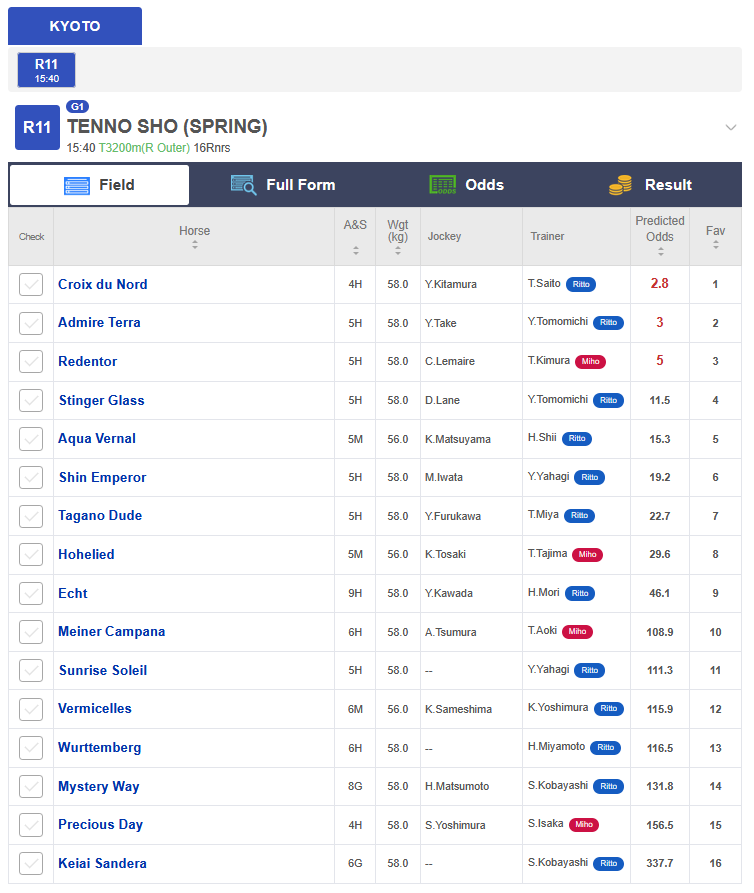Check the Keiai Sandera checkbox
The height and width of the screenshot is (893, 754).
click(31, 863)
